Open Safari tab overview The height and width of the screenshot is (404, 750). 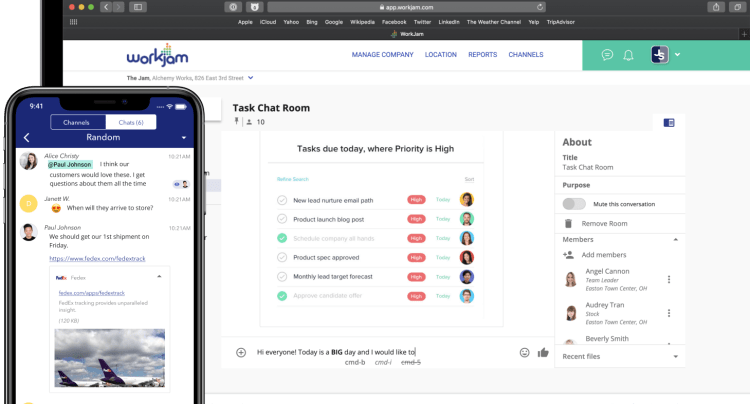[x=738, y=7]
